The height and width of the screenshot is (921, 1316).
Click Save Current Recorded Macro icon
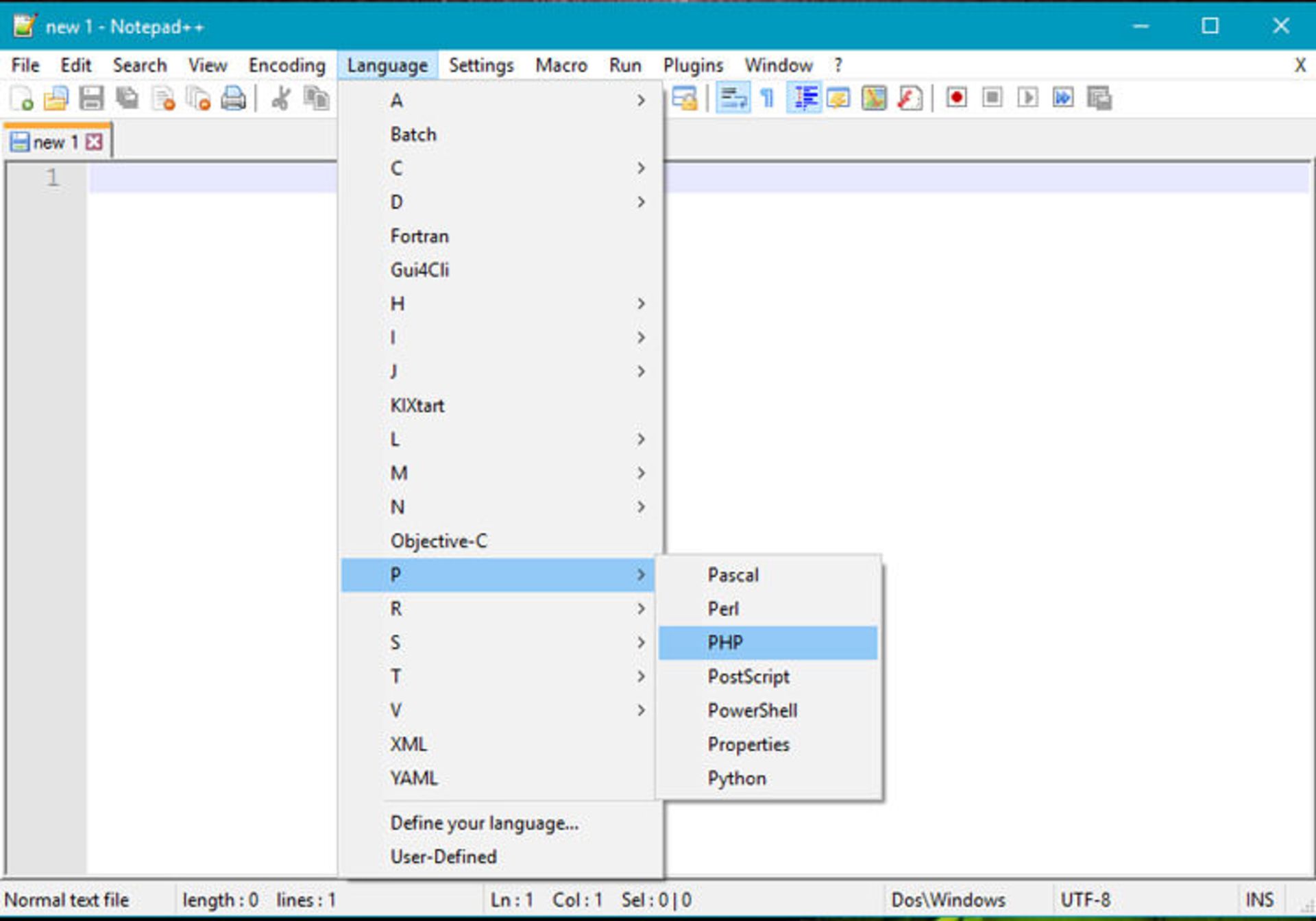pyautogui.click(x=1099, y=99)
